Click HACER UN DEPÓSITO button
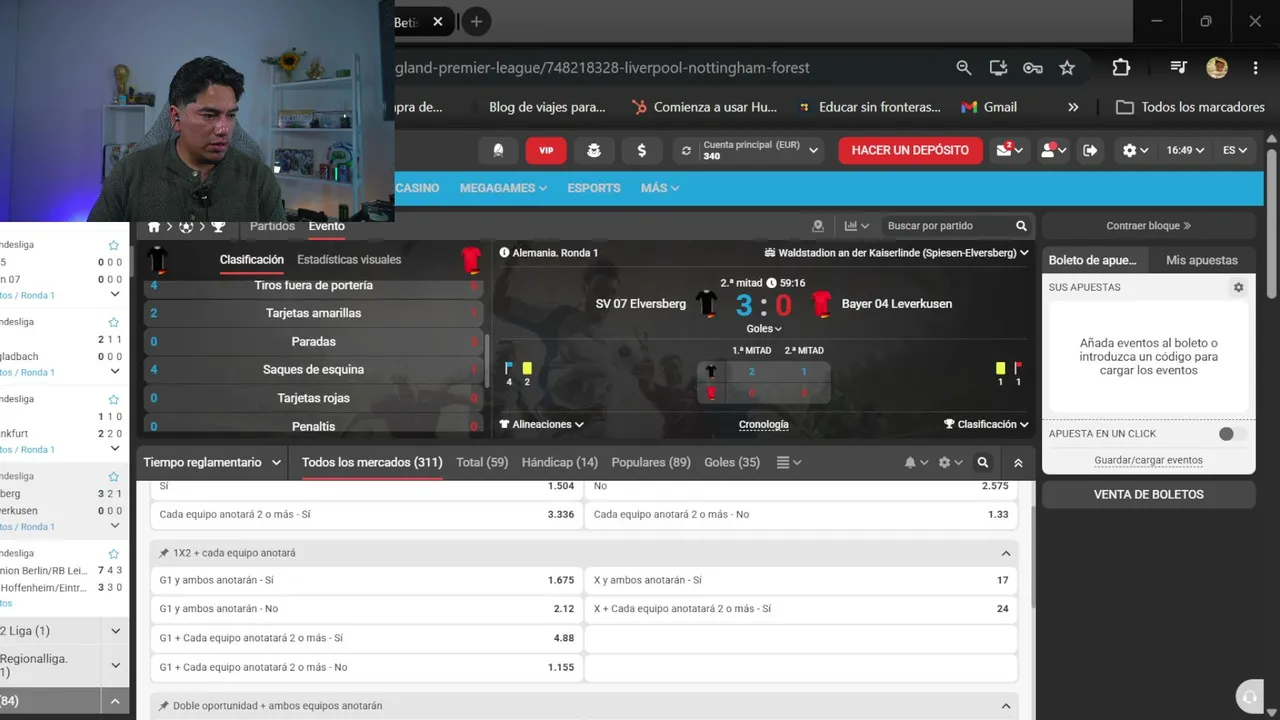This screenshot has height=720, width=1280. pyautogui.click(x=910, y=150)
